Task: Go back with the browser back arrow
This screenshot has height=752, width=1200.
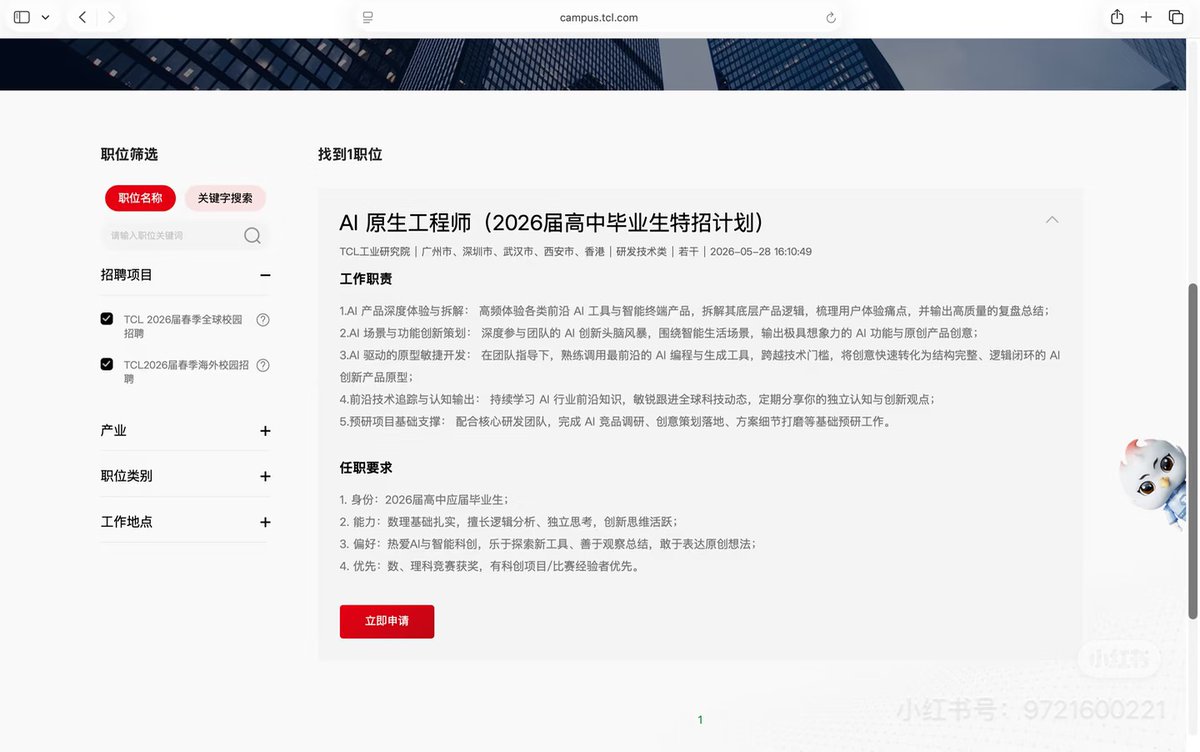Action: pos(82,17)
